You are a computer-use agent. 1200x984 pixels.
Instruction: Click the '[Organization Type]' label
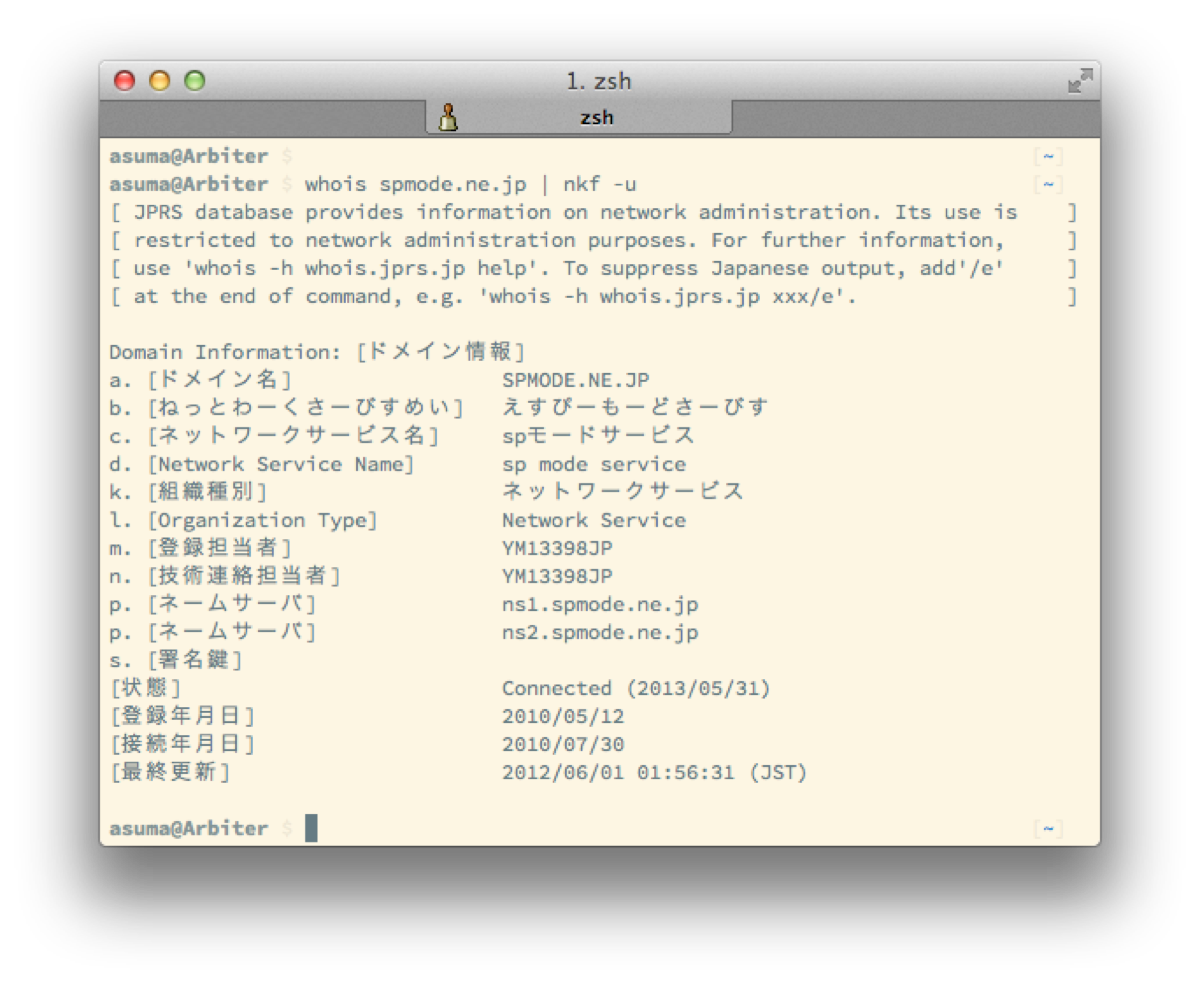[x=262, y=521]
